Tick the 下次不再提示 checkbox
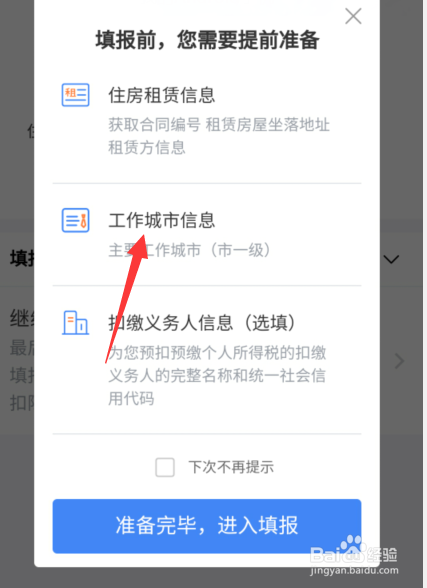 (x=165, y=467)
